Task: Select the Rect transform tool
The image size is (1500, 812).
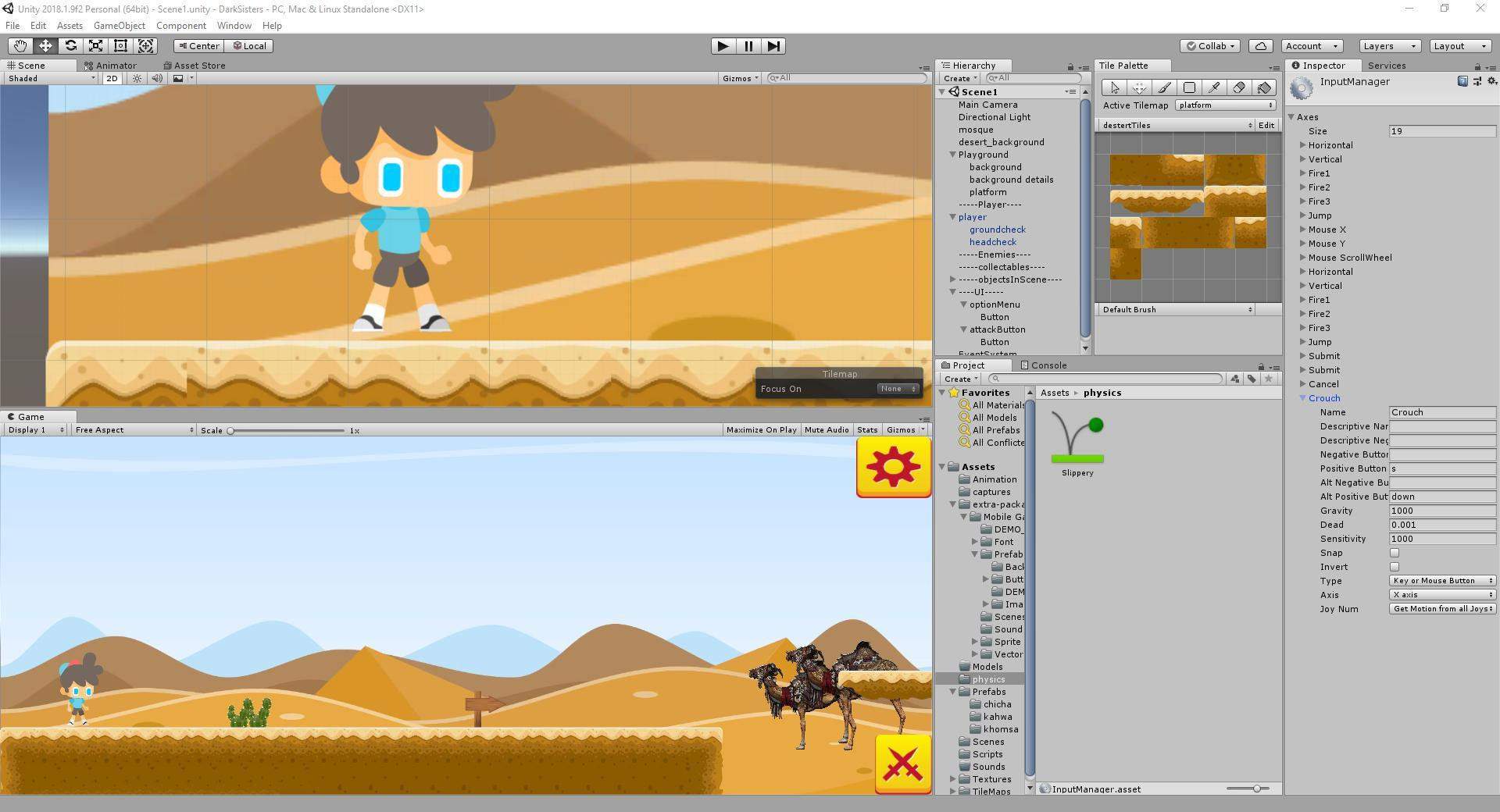Action: pyautogui.click(x=120, y=46)
